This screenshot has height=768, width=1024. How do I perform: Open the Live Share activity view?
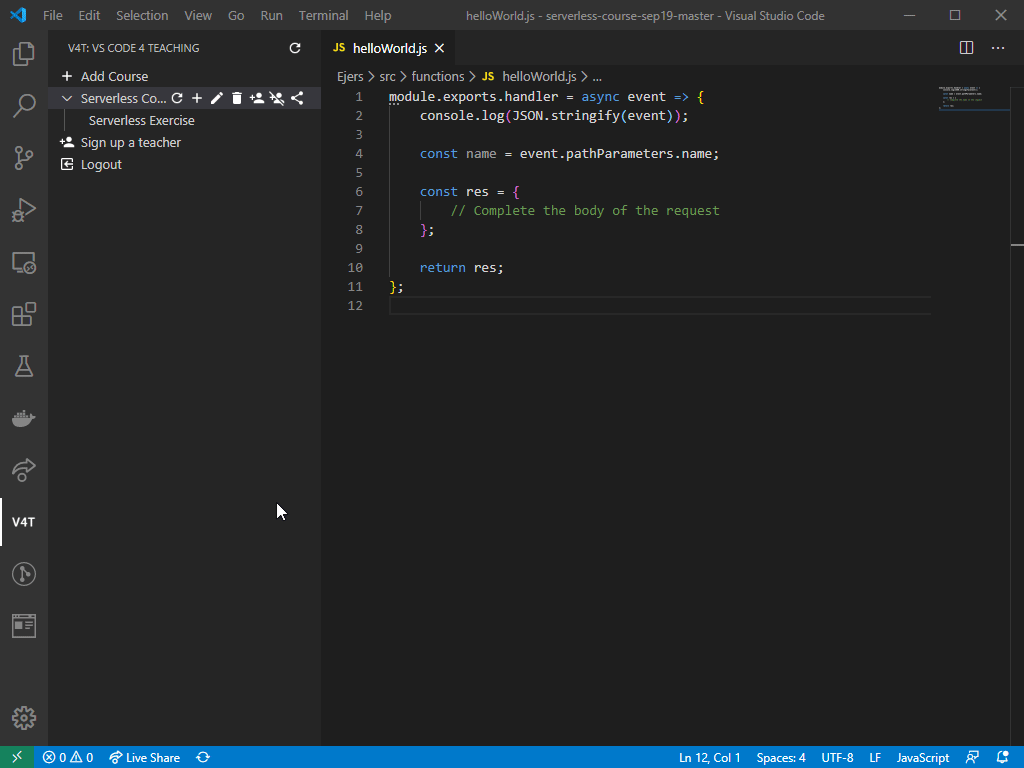[x=24, y=470]
